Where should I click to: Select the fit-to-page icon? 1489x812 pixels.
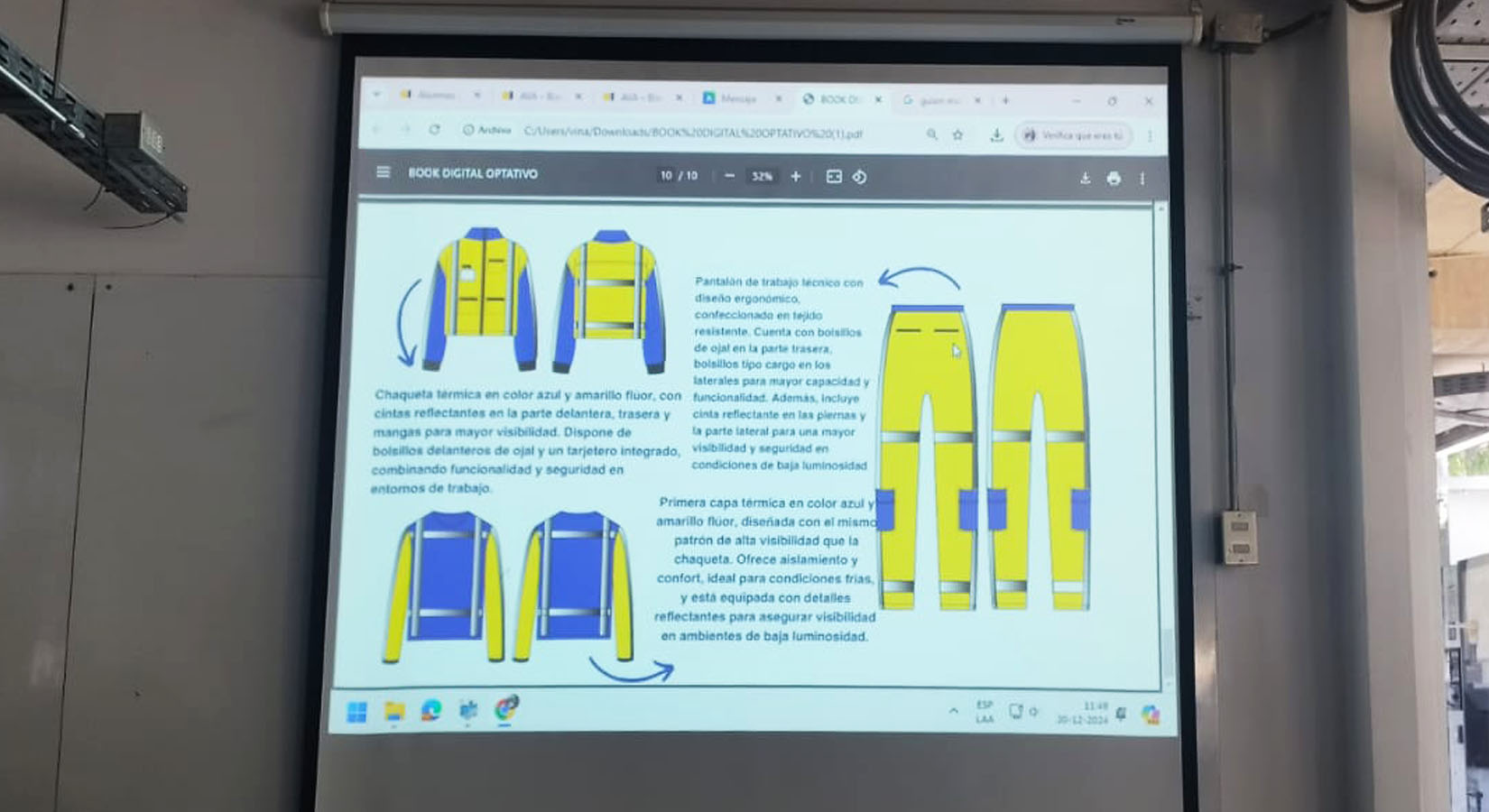[835, 178]
